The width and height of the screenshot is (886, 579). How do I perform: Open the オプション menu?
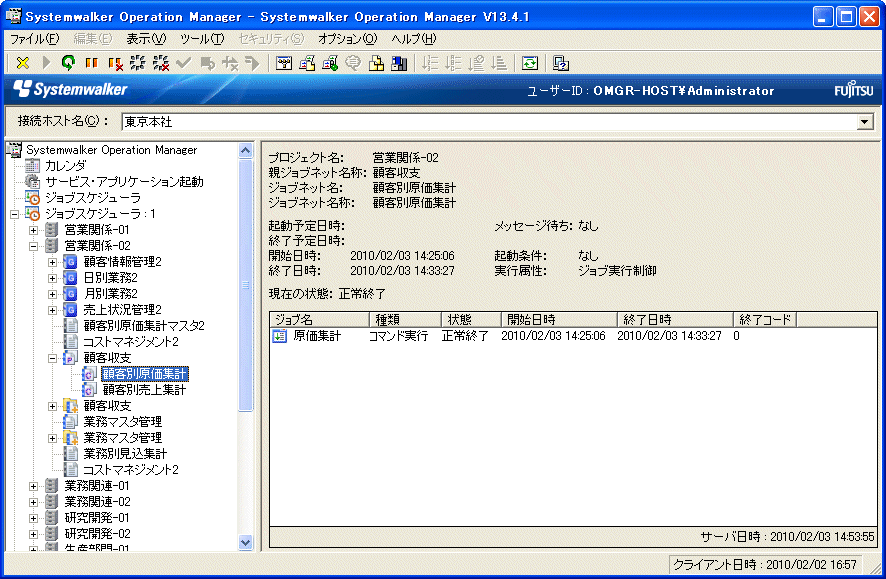coord(347,38)
